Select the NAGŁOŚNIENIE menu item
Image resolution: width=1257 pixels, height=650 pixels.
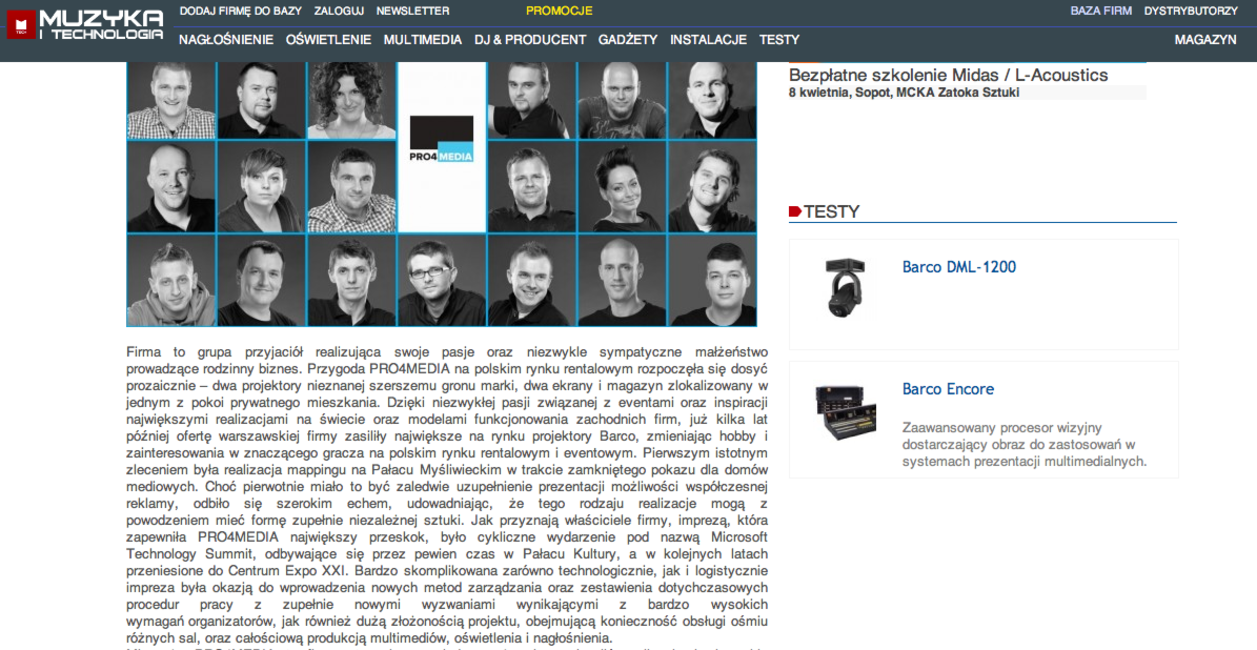coord(226,40)
